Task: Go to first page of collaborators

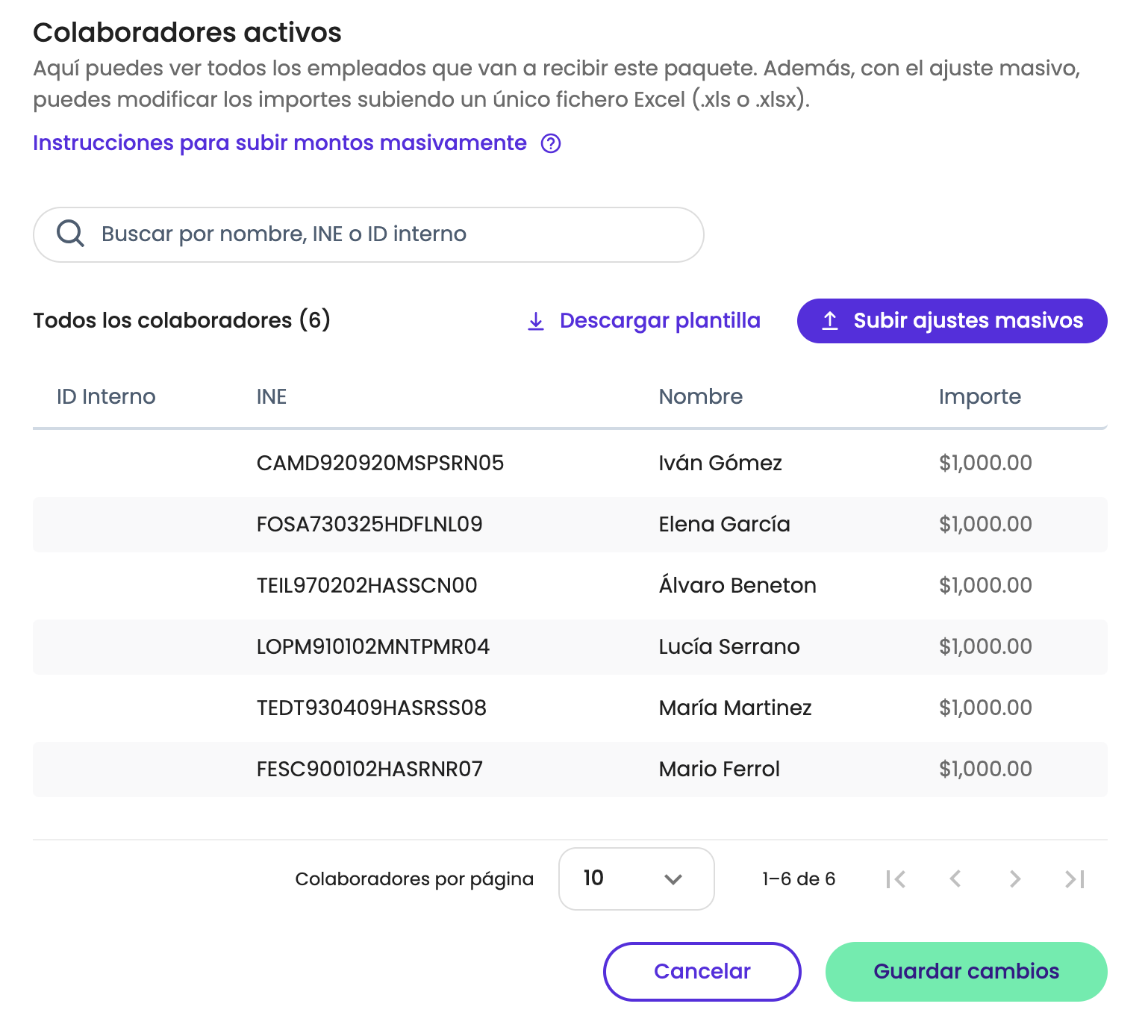Action: click(x=896, y=879)
